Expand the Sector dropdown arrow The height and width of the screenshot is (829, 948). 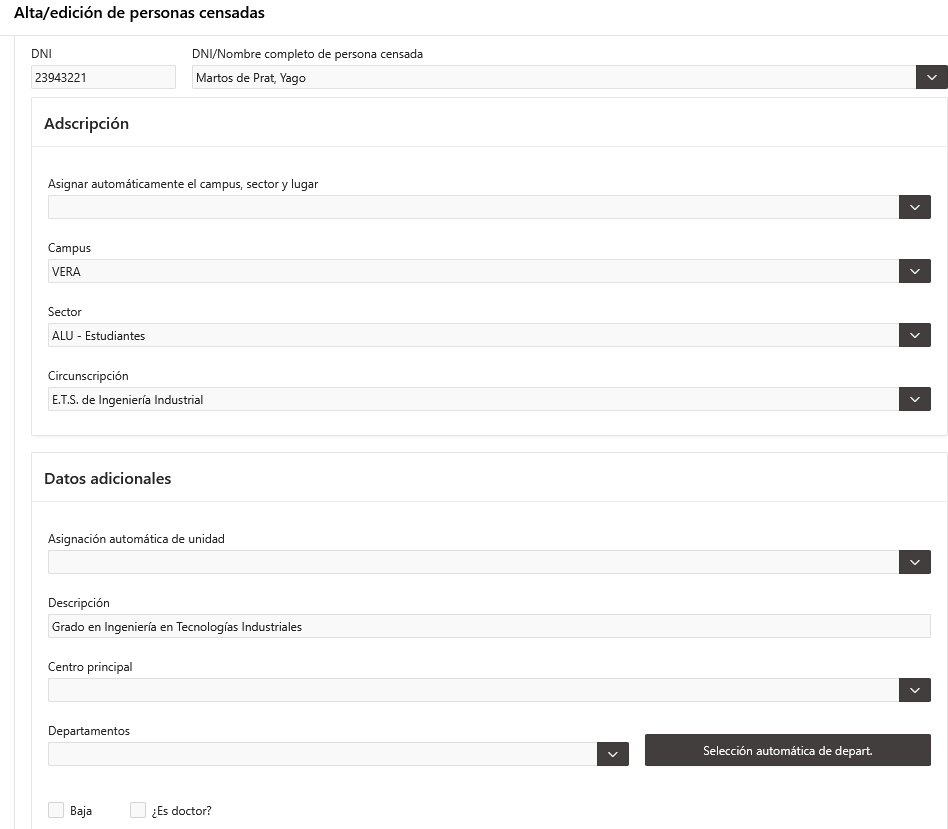[x=915, y=336]
